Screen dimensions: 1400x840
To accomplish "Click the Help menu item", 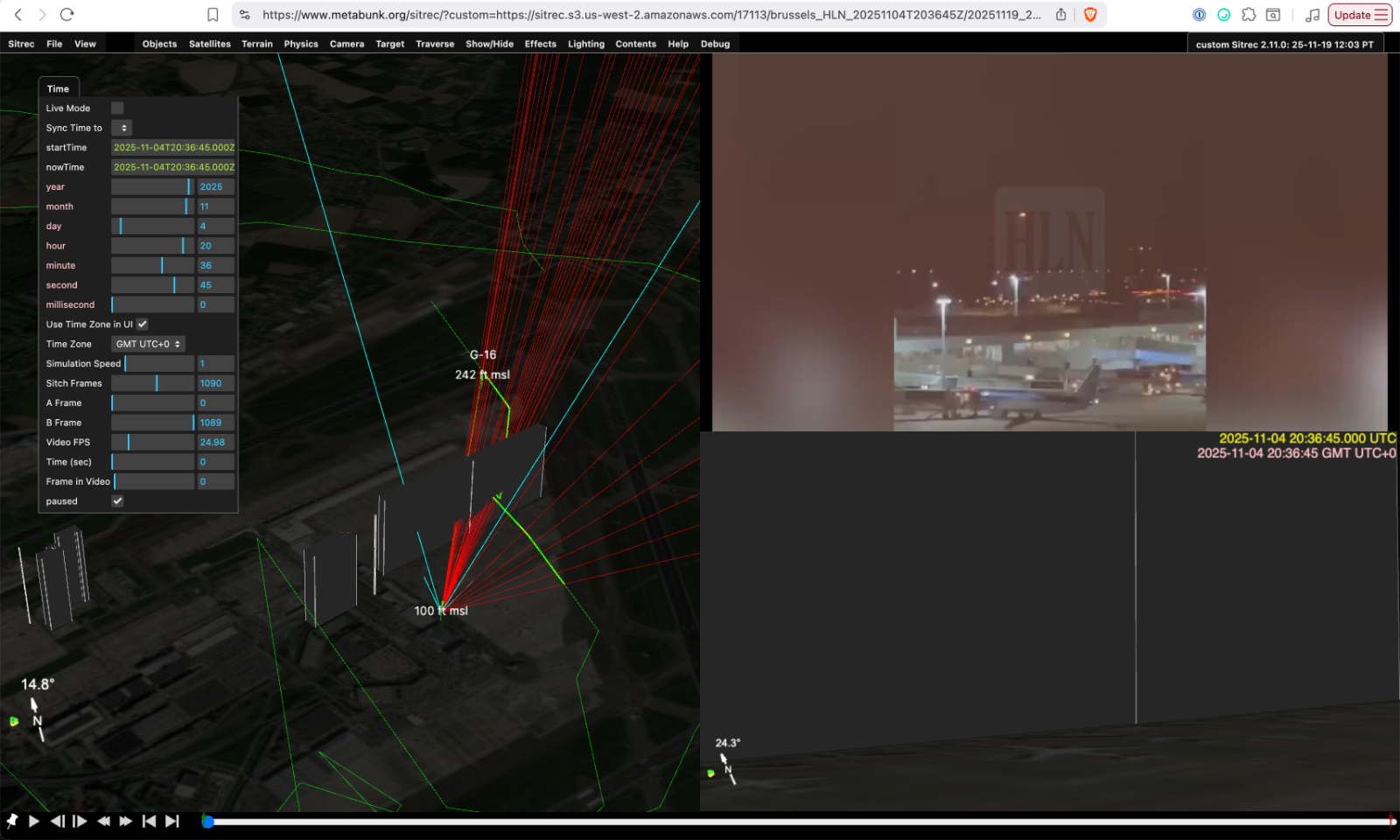I will (x=678, y=44).
